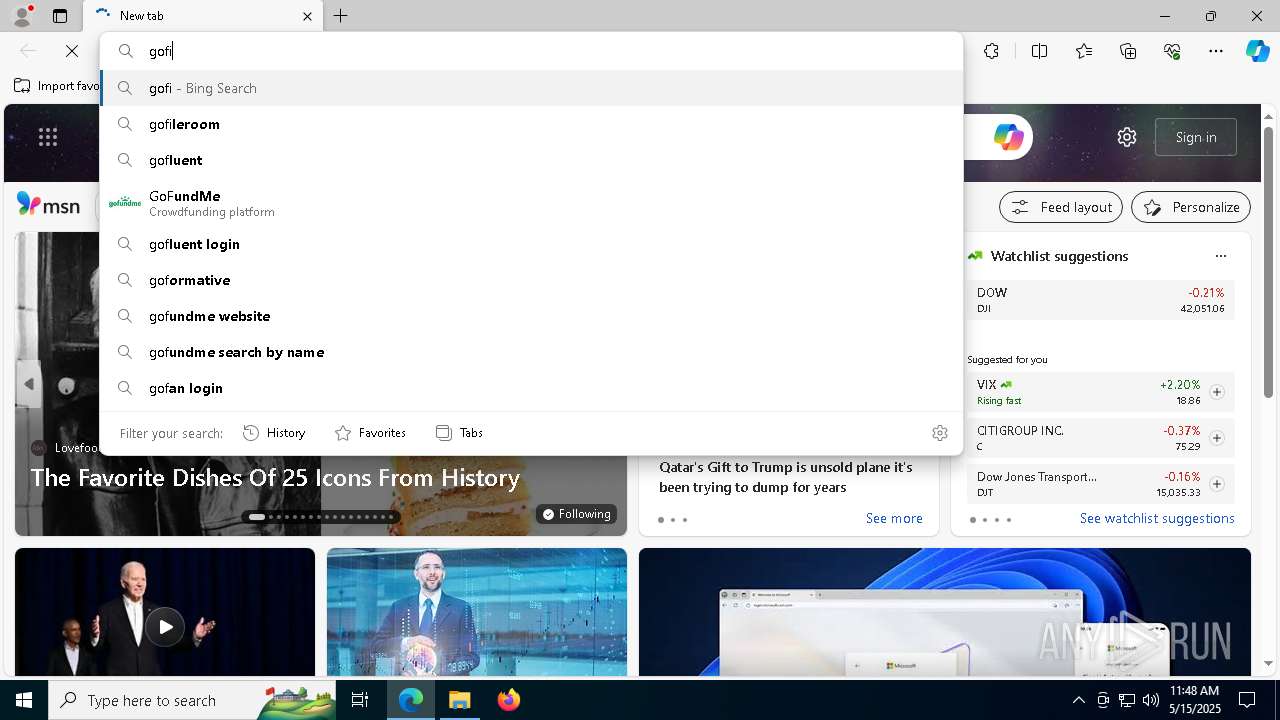
Task: Open the Copilot logo on the page
Action: point(1008,137)
